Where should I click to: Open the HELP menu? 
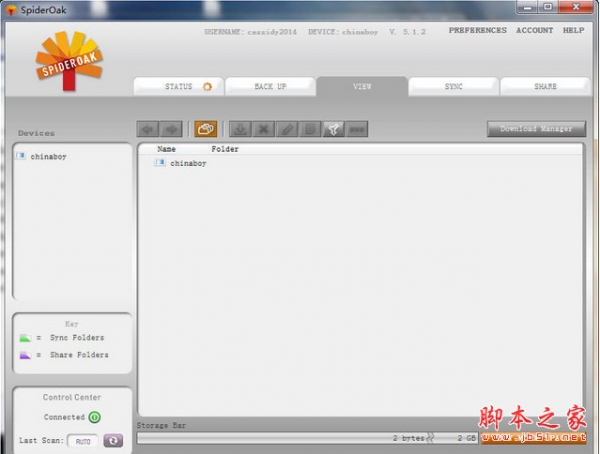[573, 30]
